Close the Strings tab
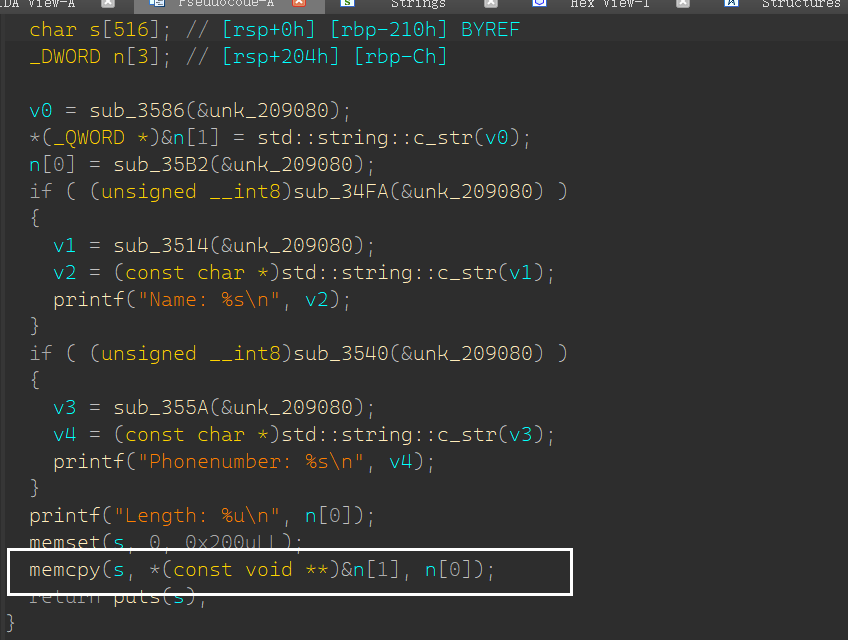 tap(491, 4)
